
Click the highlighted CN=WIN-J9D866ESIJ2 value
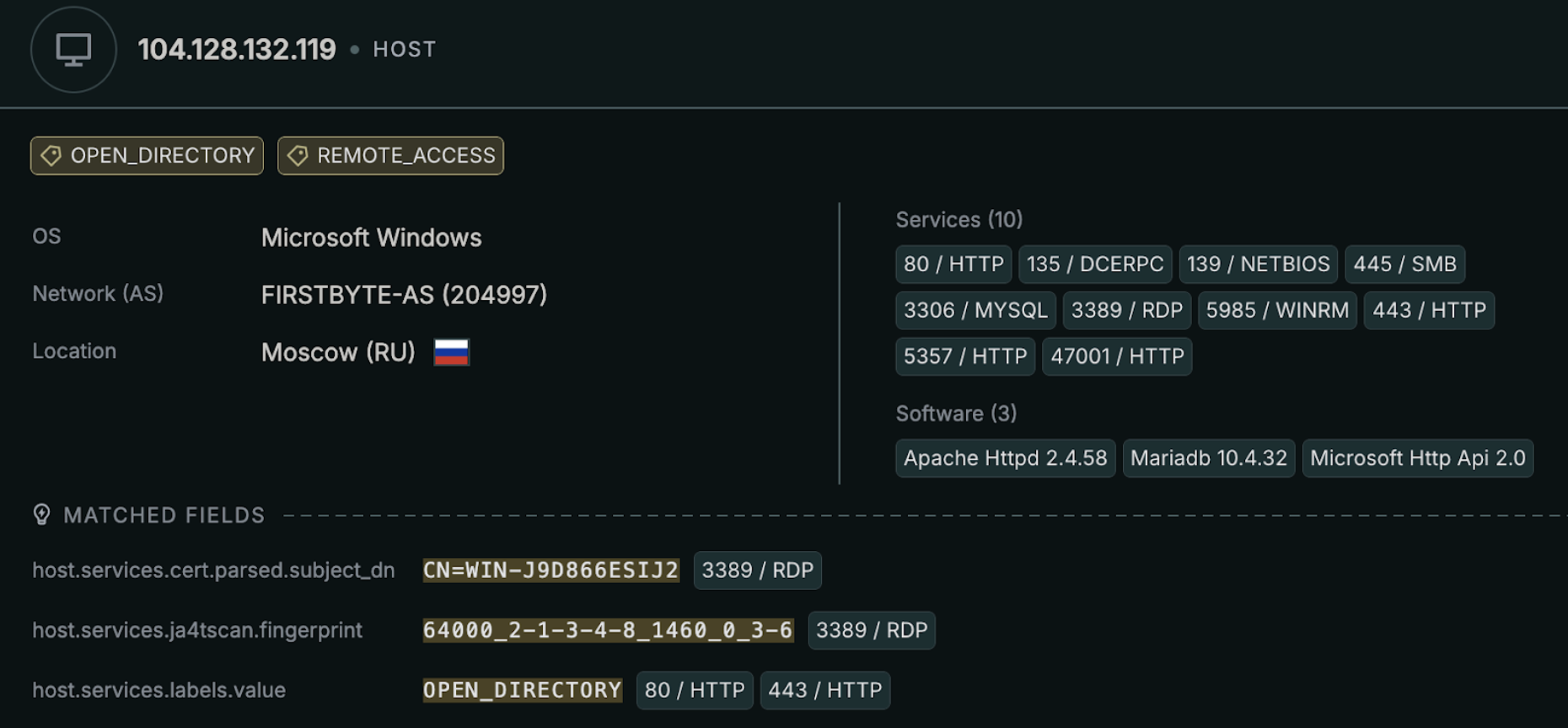click(x=550, y=570)
